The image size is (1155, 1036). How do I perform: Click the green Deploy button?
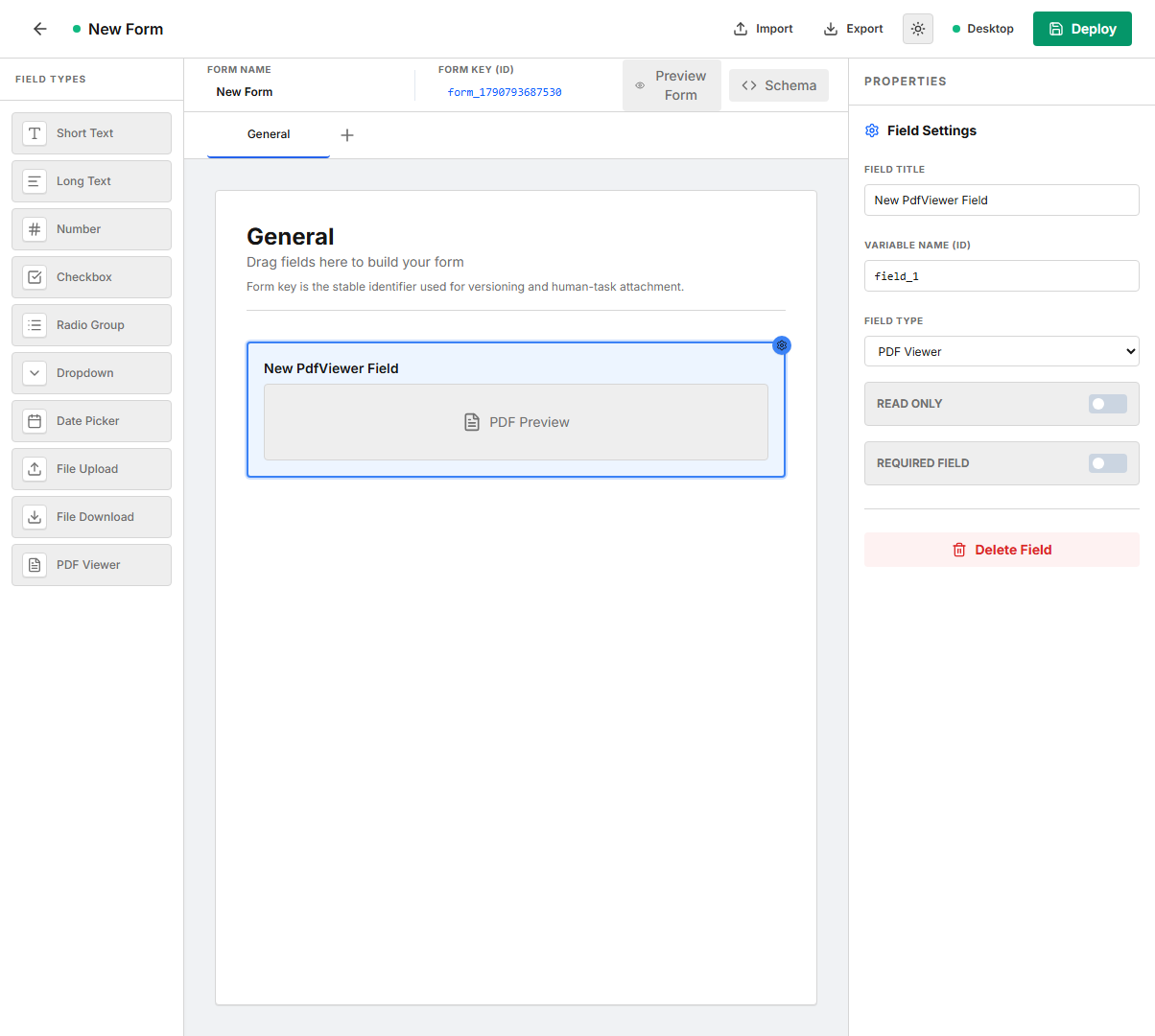coord(1082,29)
